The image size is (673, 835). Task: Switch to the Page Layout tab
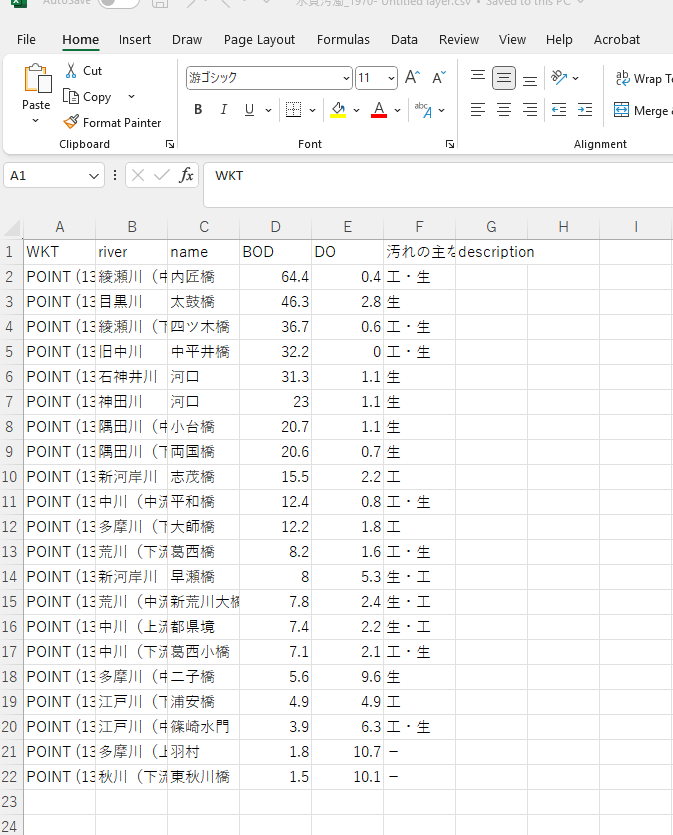[x=259, y=40]
